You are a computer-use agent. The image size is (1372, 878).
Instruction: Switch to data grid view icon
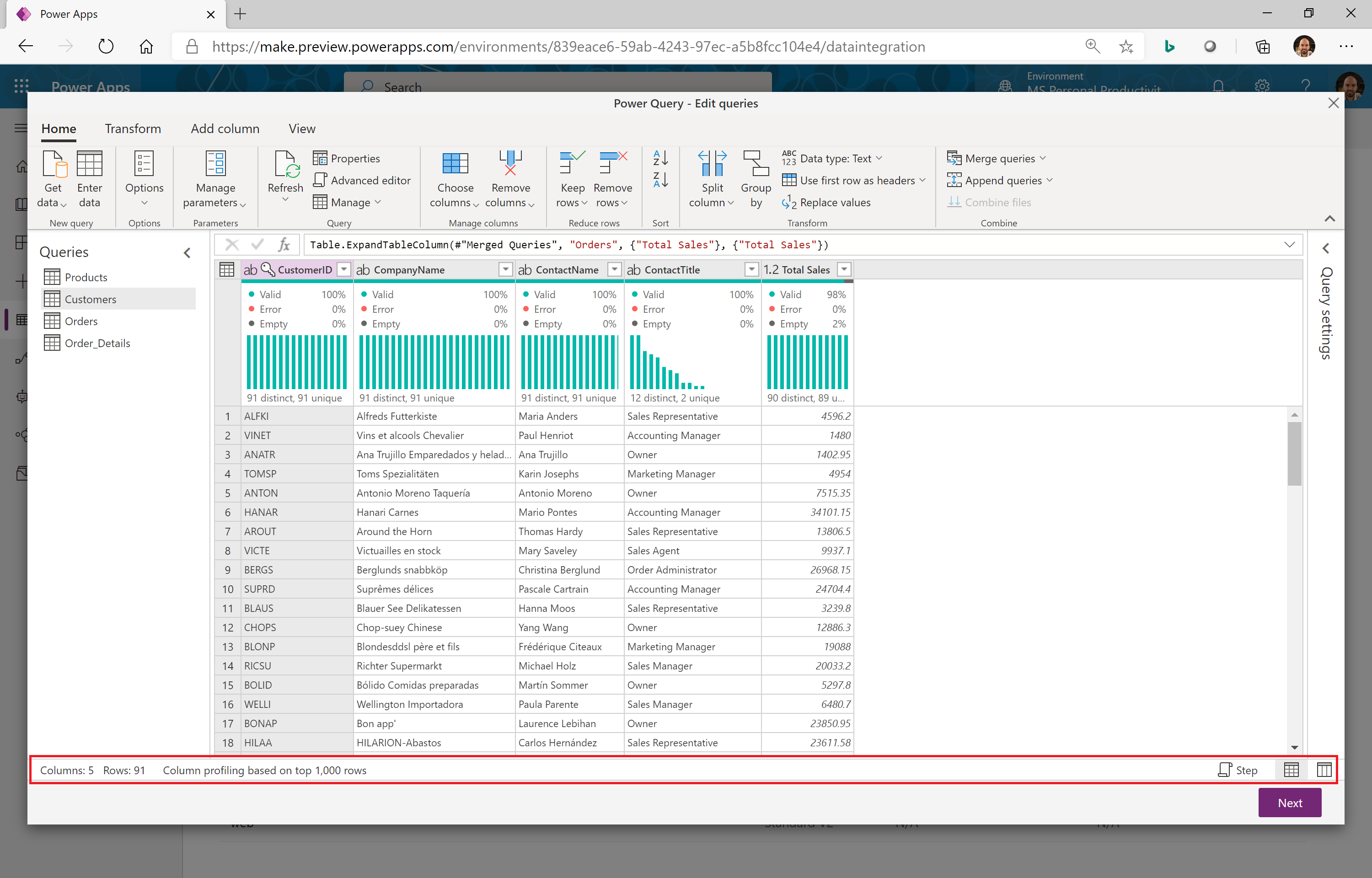1291,770
